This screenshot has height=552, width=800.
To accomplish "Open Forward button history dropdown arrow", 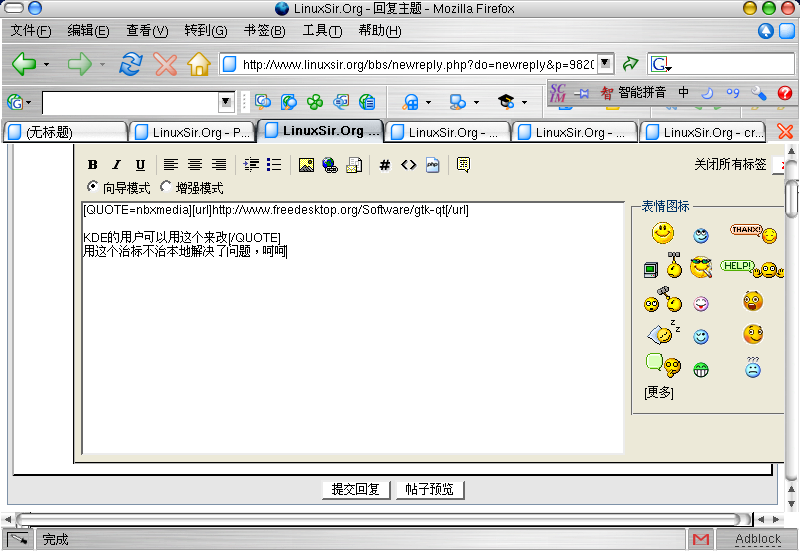I will (x=103, y=64).
